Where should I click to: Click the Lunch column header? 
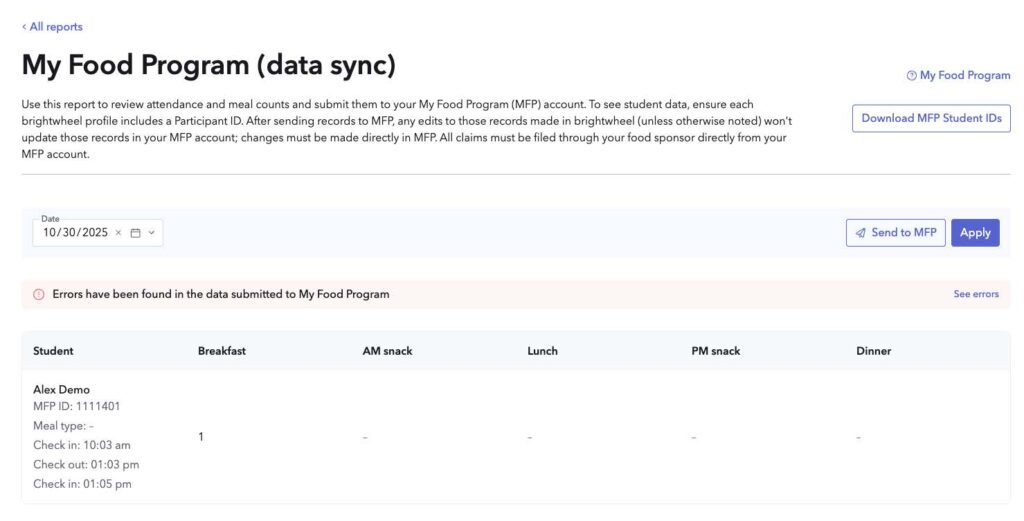click(x=542, y=351)
